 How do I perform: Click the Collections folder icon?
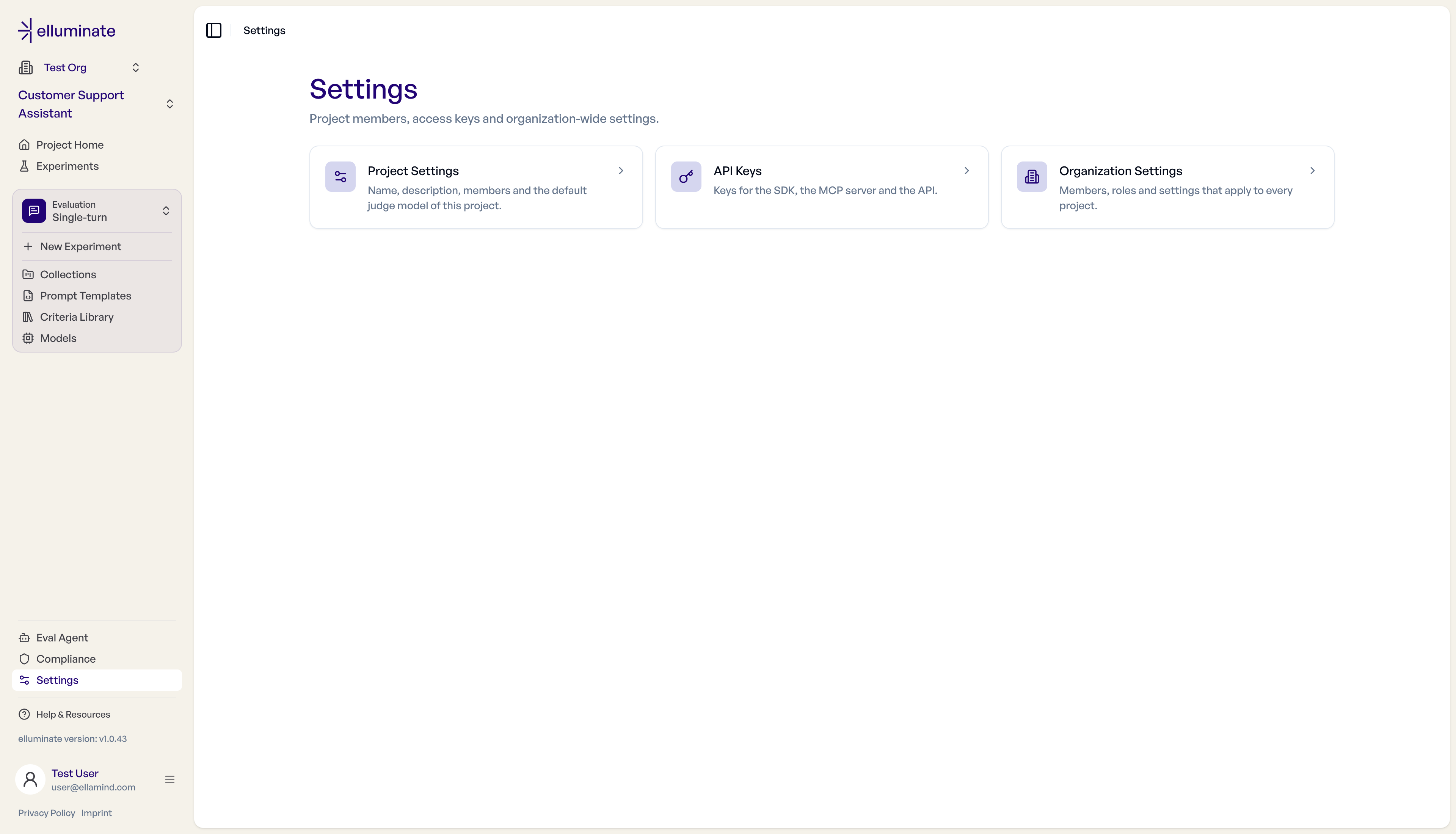coord(28,274)
